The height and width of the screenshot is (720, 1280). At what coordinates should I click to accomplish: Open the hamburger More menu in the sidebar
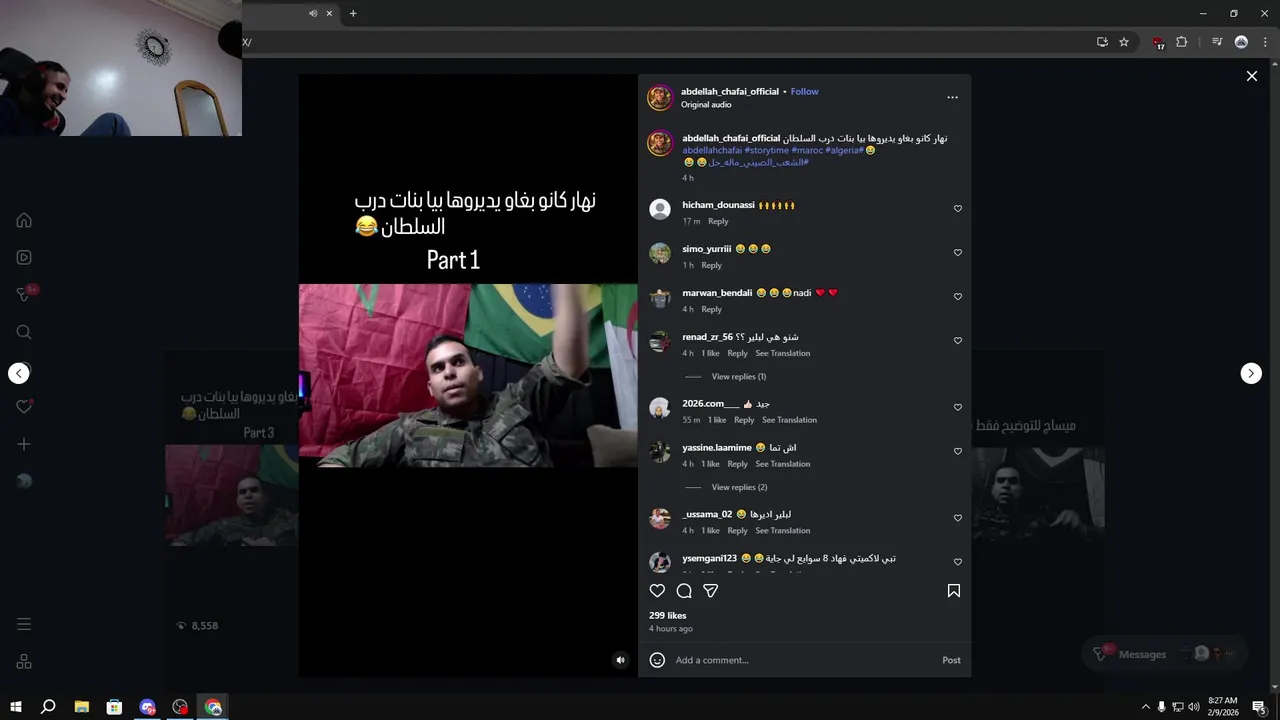pos(24,624)
